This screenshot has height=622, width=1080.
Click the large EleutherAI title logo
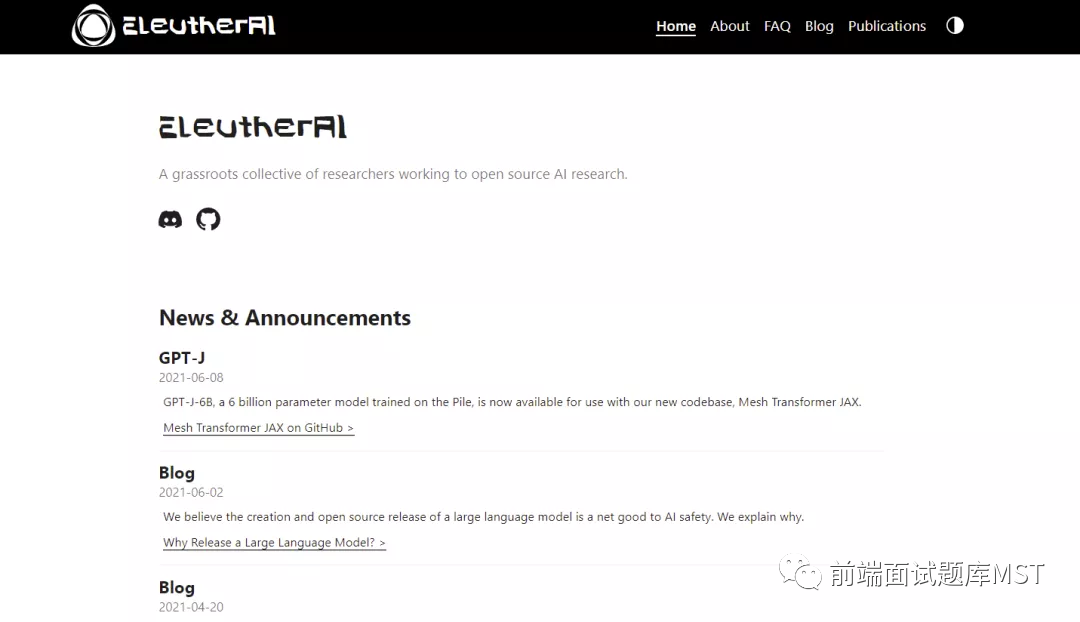[x=253, y=127]
